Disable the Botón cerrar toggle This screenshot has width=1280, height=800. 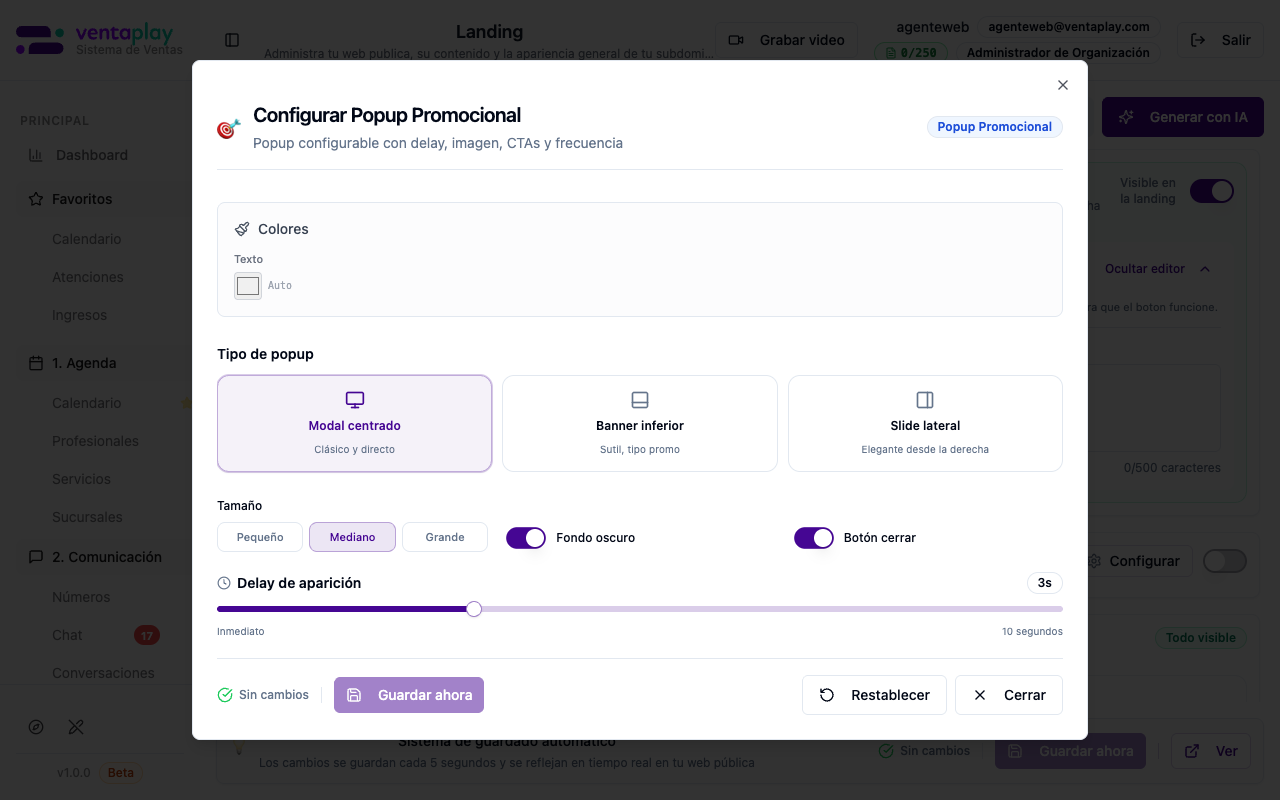coord(814,537)
